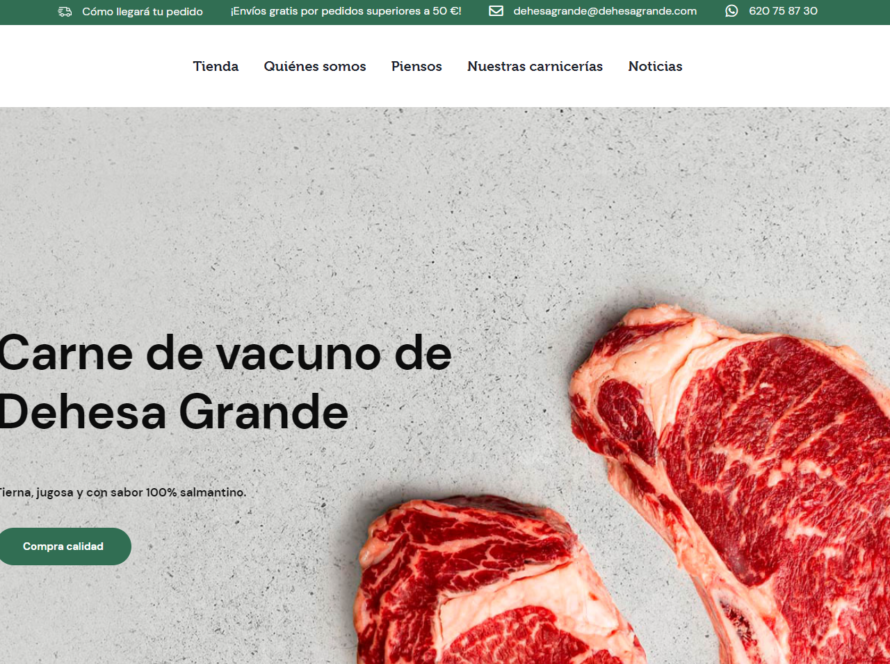Open the Quiénes somos menu item
This screenshot has height=664, width=890.
point(315,66)
